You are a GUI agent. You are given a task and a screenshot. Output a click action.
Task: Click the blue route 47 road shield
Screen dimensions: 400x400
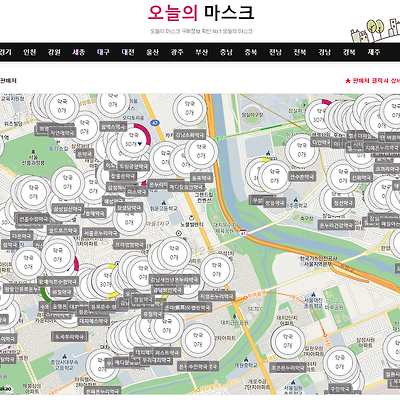[x=155, y=123]
